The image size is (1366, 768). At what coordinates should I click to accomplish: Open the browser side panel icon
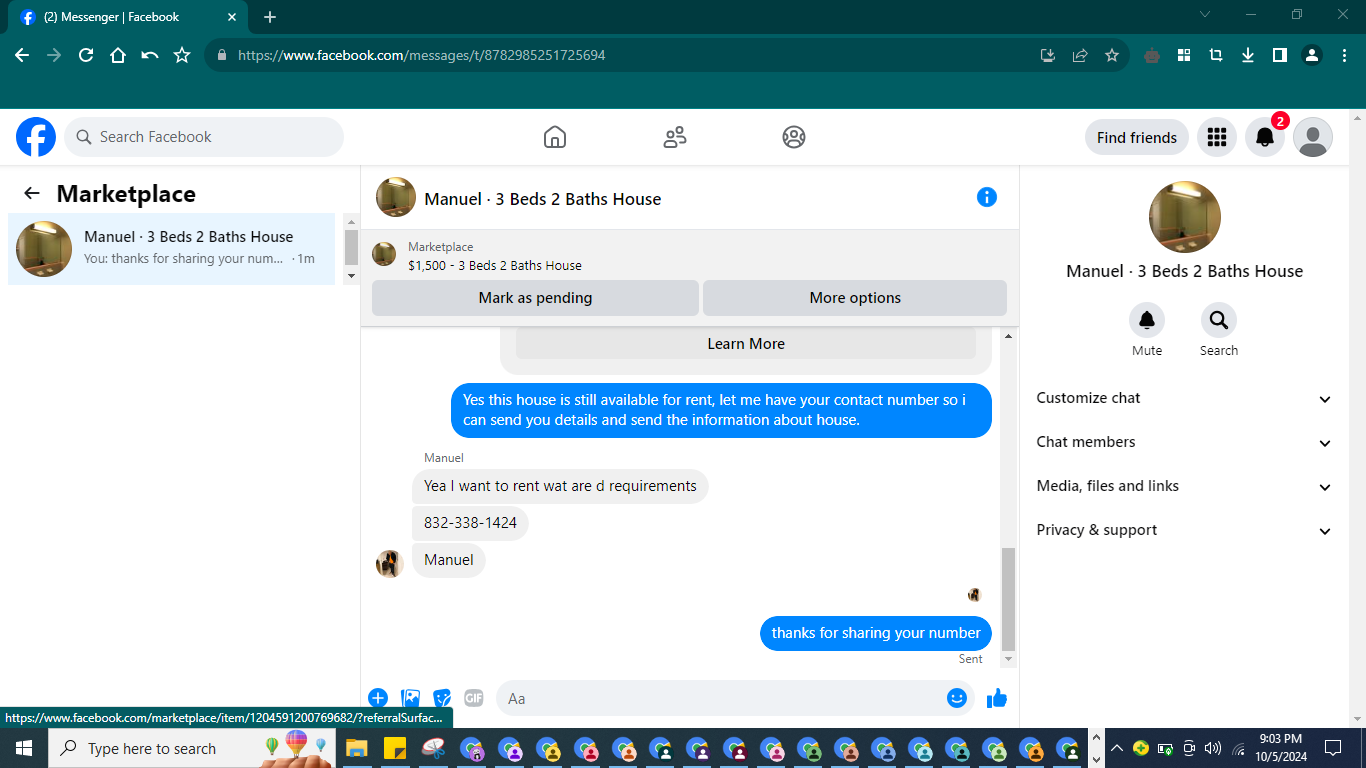tap(1280, 55)
